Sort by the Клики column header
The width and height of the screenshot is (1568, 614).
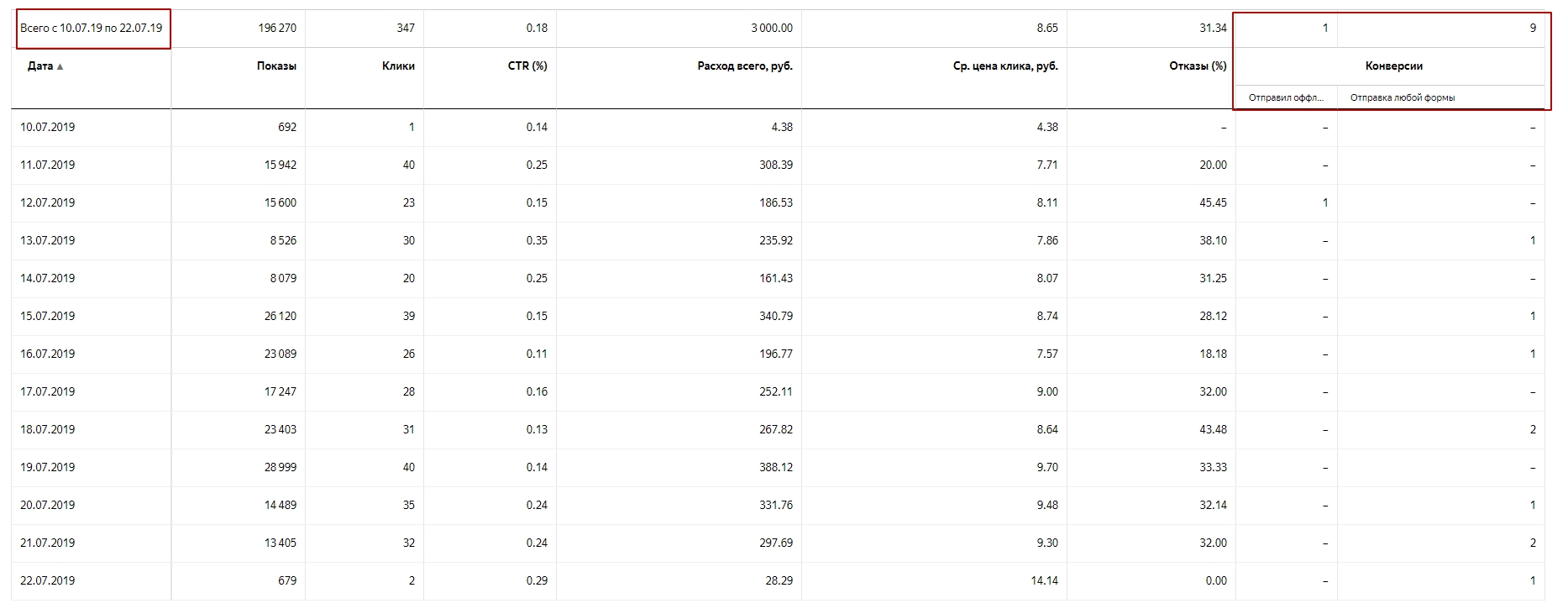(x=398, y=66)
